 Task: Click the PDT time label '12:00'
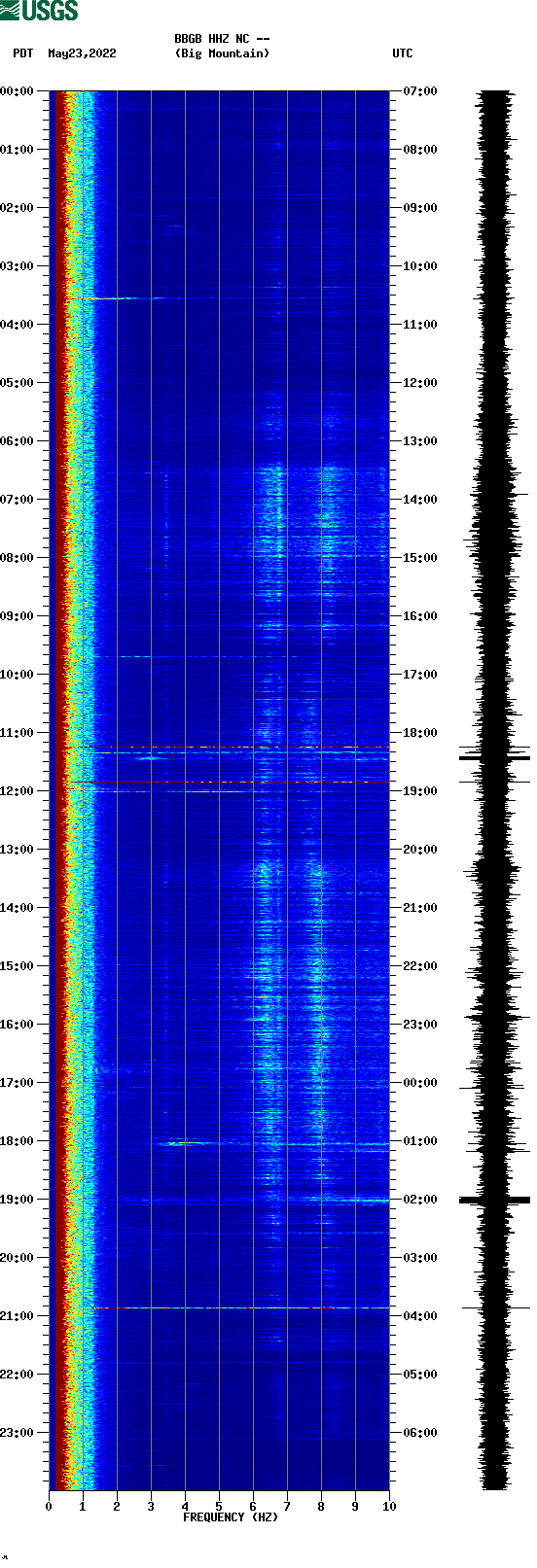17,791
